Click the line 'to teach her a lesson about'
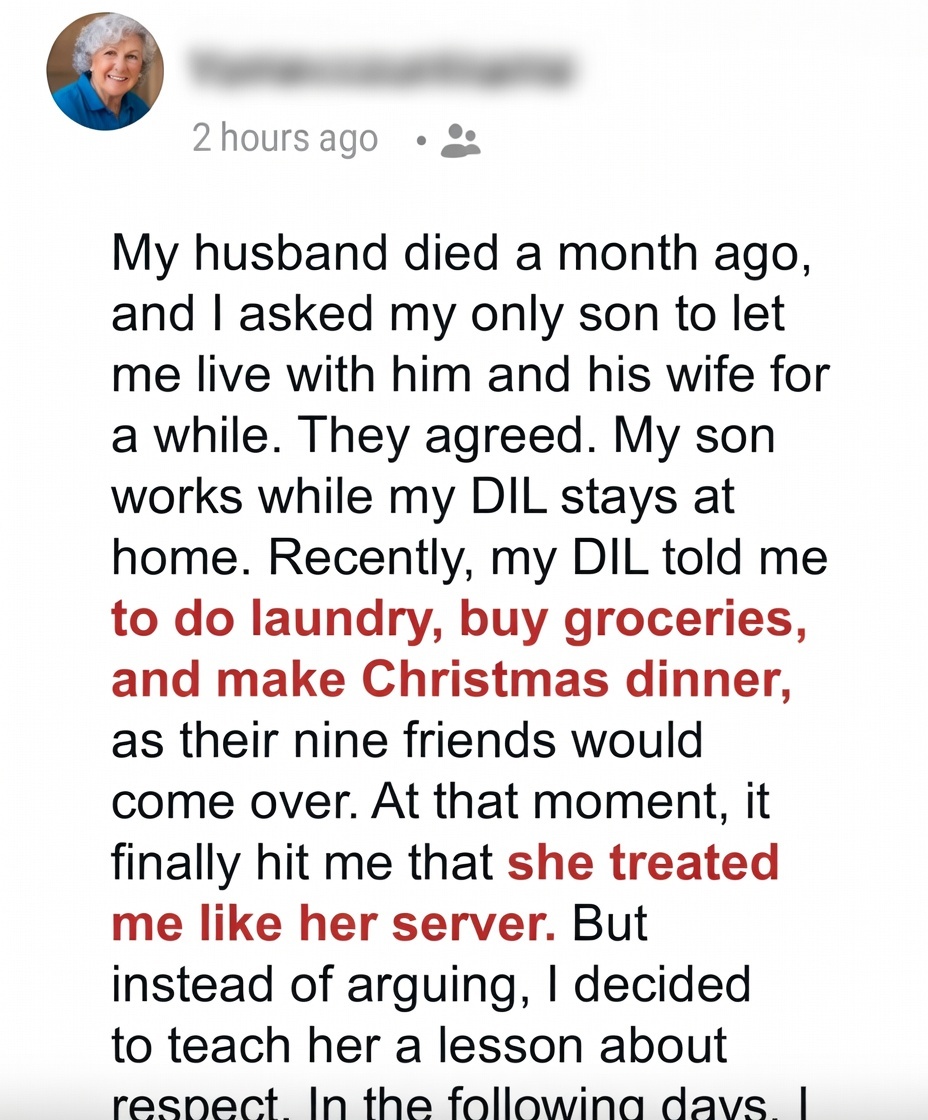Viewport: 928px width, 1120px height. [x=419, y=1045]
